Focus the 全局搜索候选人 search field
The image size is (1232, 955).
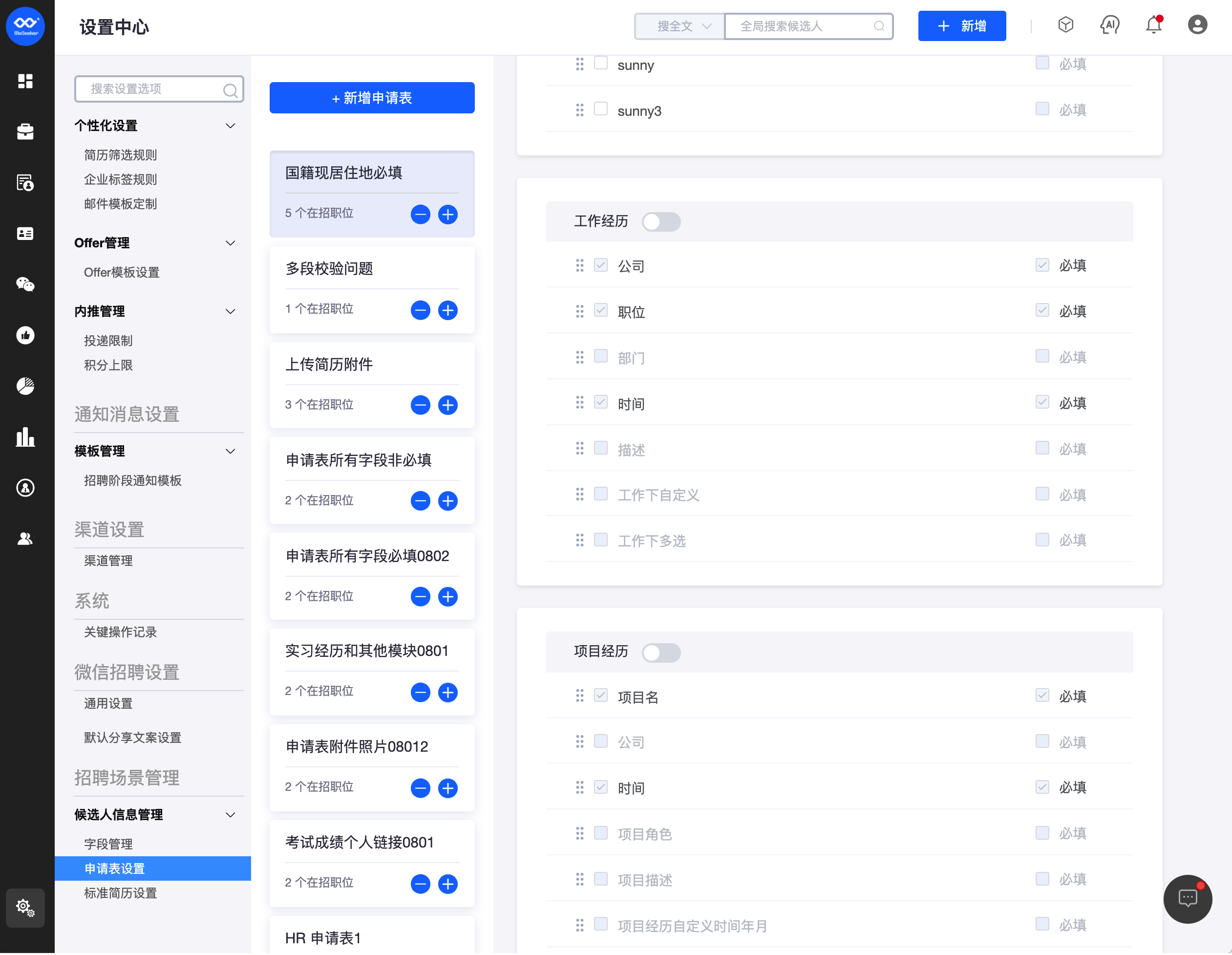tap(808, 26)
